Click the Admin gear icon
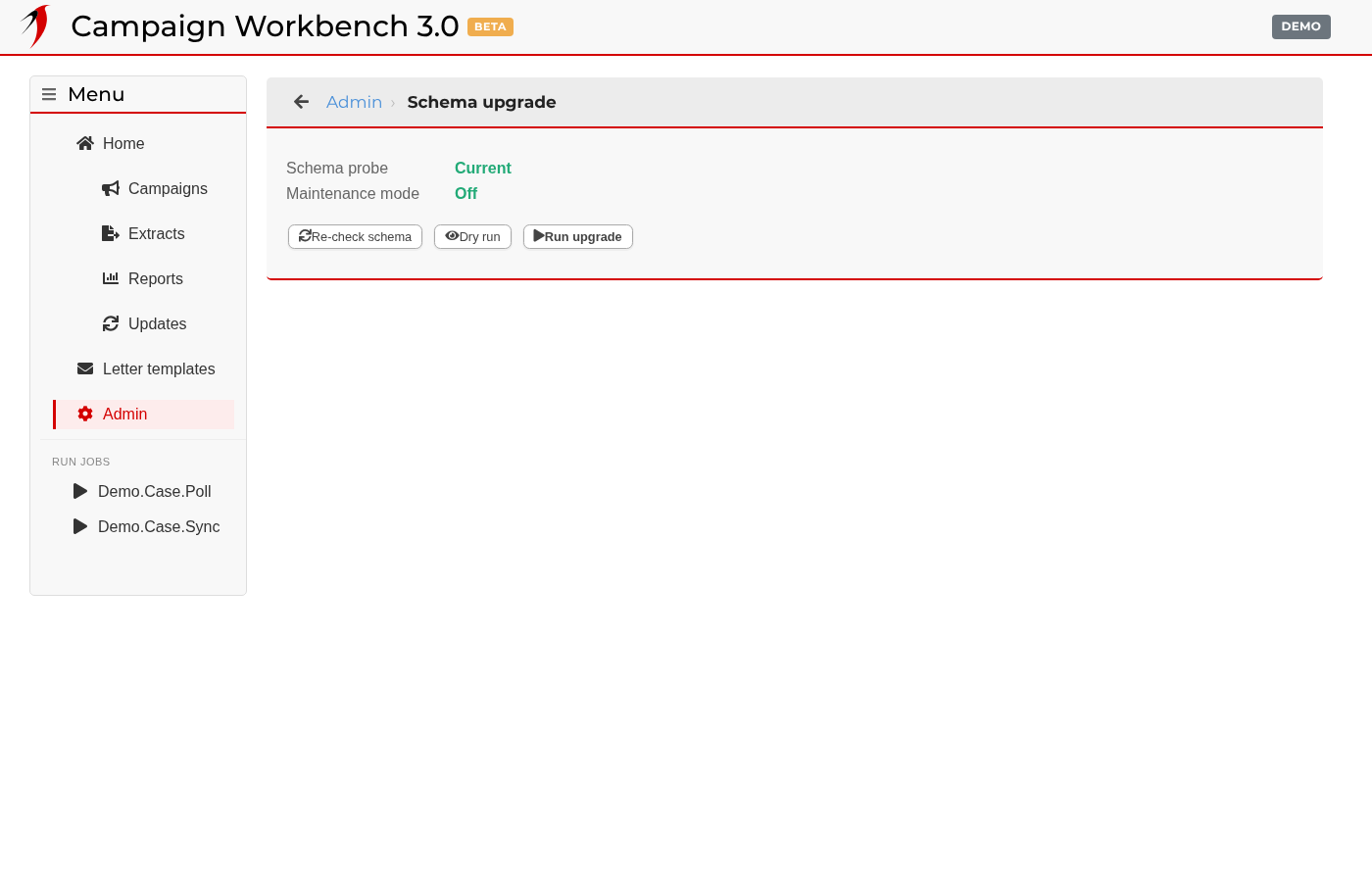The height and width of the screenshot is (882, 1372). [x=85, y=414]
